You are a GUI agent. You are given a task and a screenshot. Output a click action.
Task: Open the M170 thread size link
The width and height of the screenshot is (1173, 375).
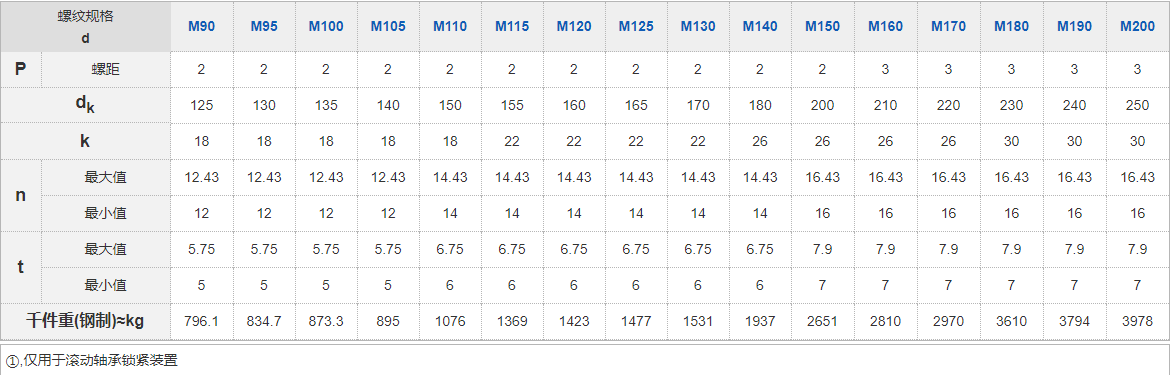point(949,26)
